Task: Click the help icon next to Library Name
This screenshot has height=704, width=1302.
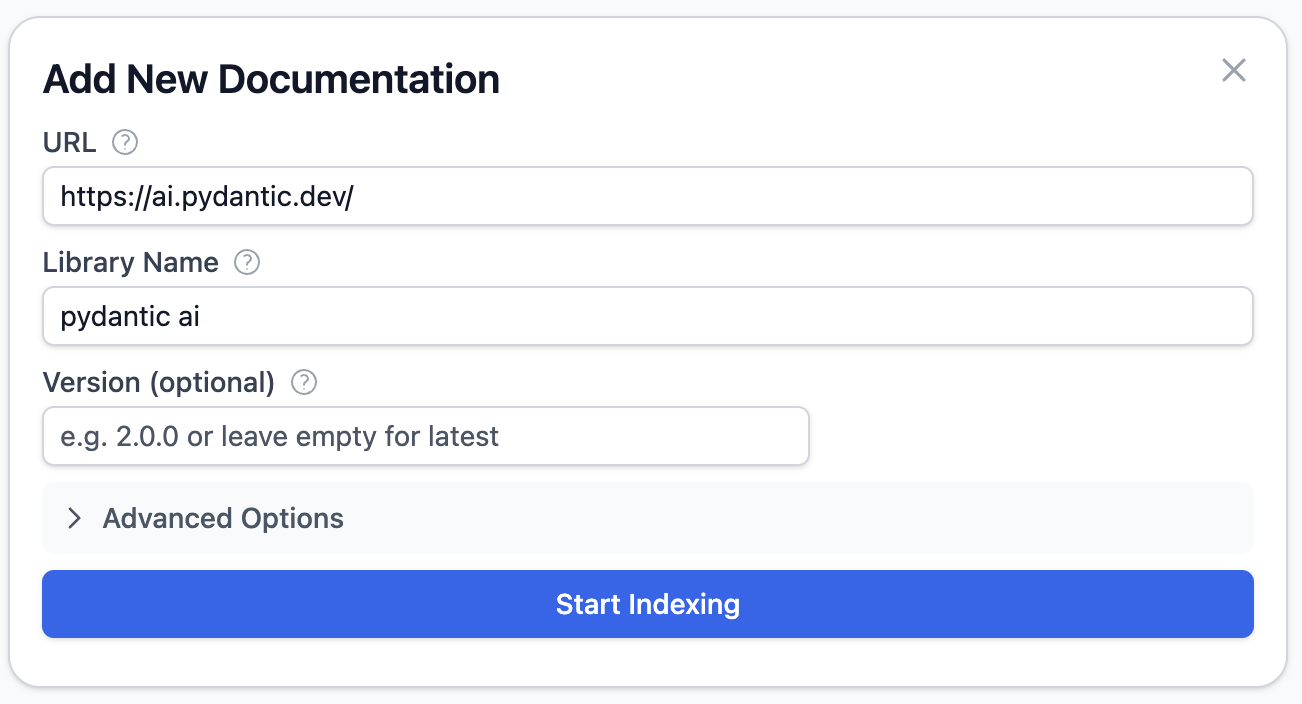Action: click(246, 263)
